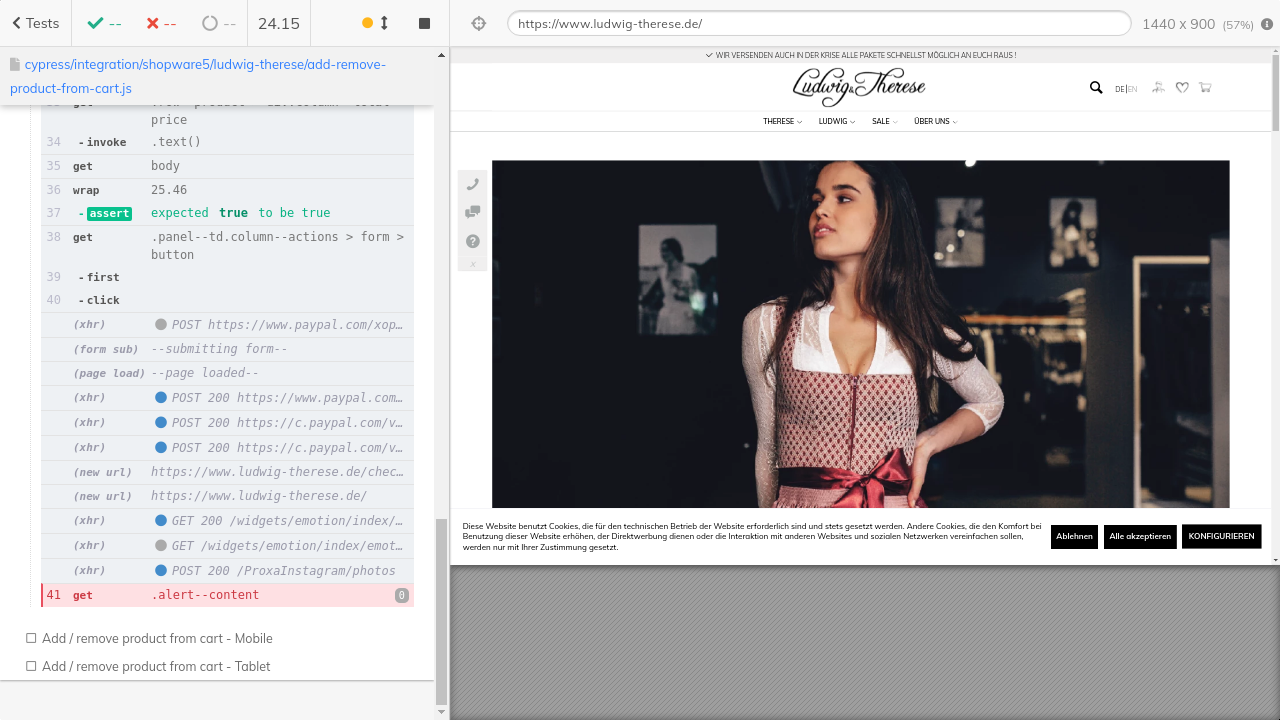Click the URL field showing ludwig-therese.de
1280x720 pixels.
(x=818, y=23)
